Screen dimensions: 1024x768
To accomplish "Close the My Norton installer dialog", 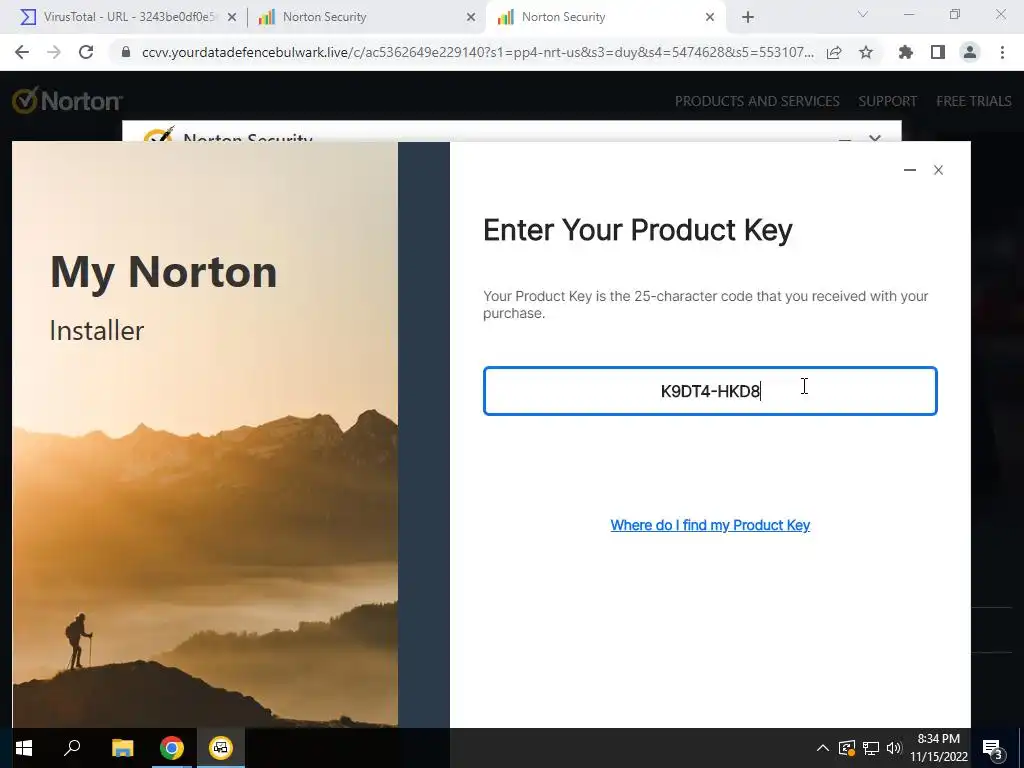I will [x=938, y=170].
